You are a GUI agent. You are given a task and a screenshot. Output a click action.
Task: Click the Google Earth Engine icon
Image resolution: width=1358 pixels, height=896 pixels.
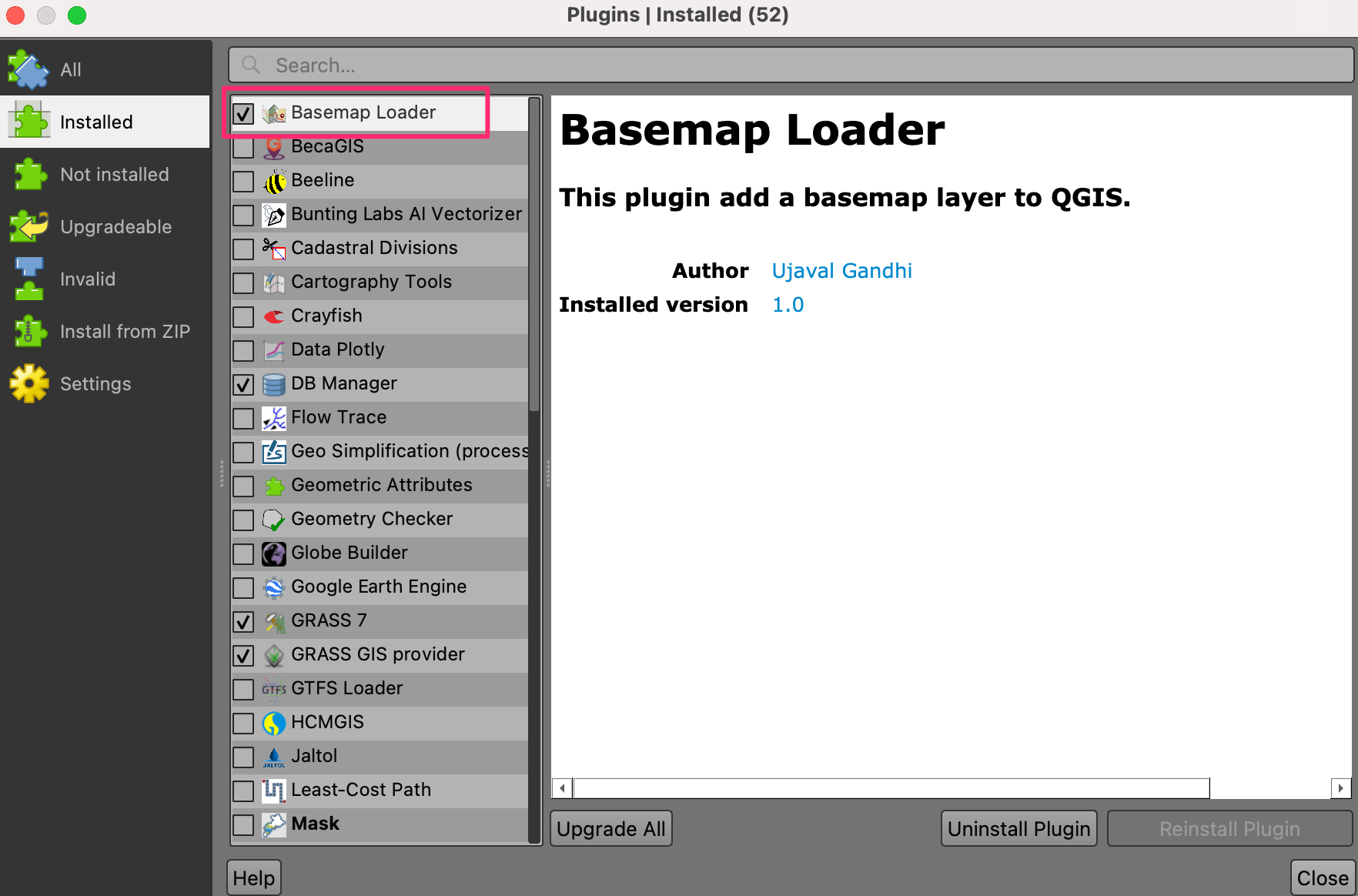coord(274,587)
